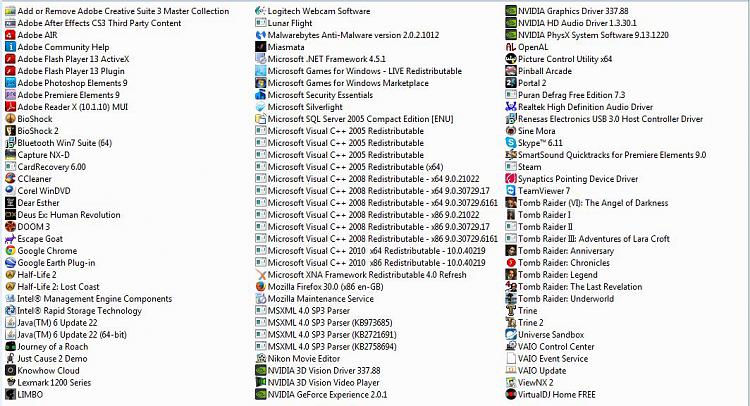Screen dimensions: 750x406
Task: Click the CCleaner icon
Action: point(10,179)
